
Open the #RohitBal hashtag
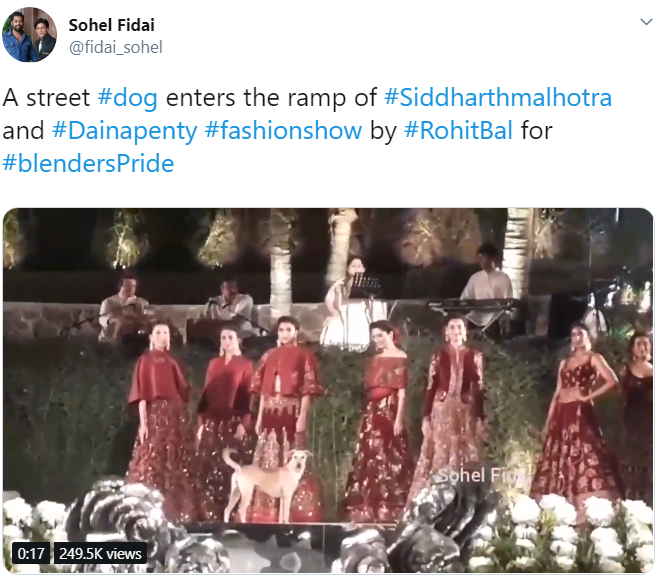coord(459,130)
